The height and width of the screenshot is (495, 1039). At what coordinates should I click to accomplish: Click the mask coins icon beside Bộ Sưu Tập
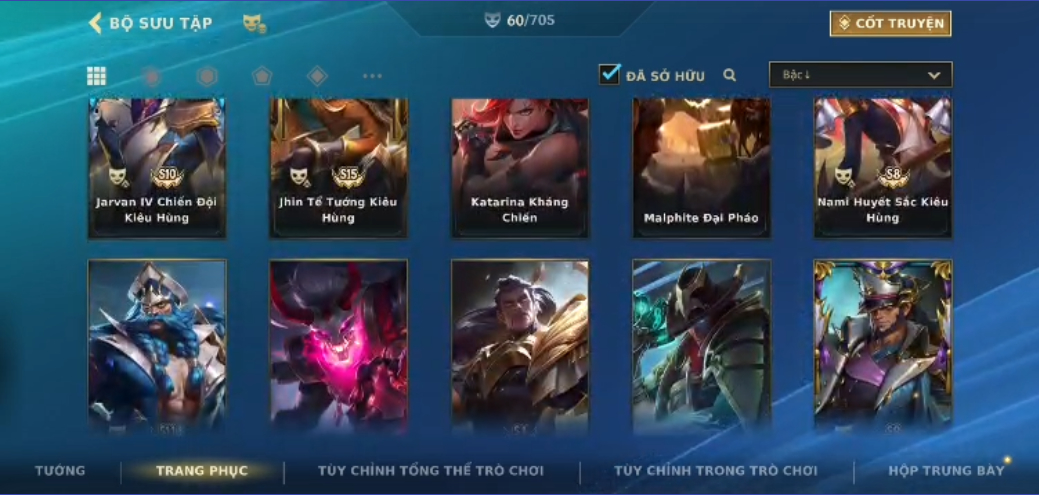(x=254, y=24)
